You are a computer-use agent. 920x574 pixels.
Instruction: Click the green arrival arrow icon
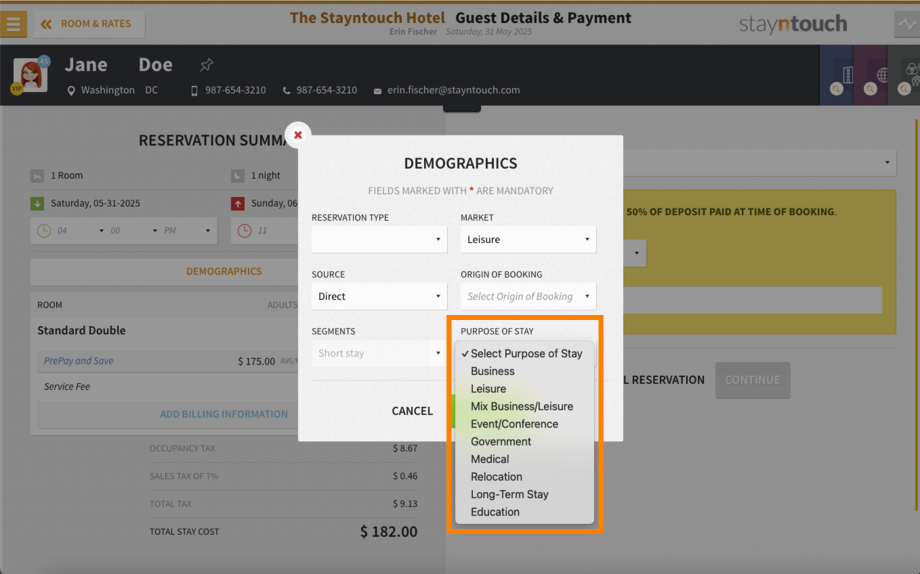tap(37, 204)
